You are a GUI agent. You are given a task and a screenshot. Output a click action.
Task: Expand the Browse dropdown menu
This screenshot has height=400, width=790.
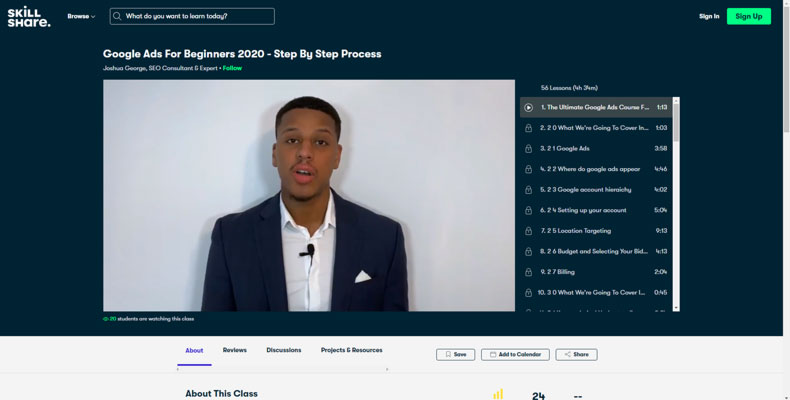81,16
